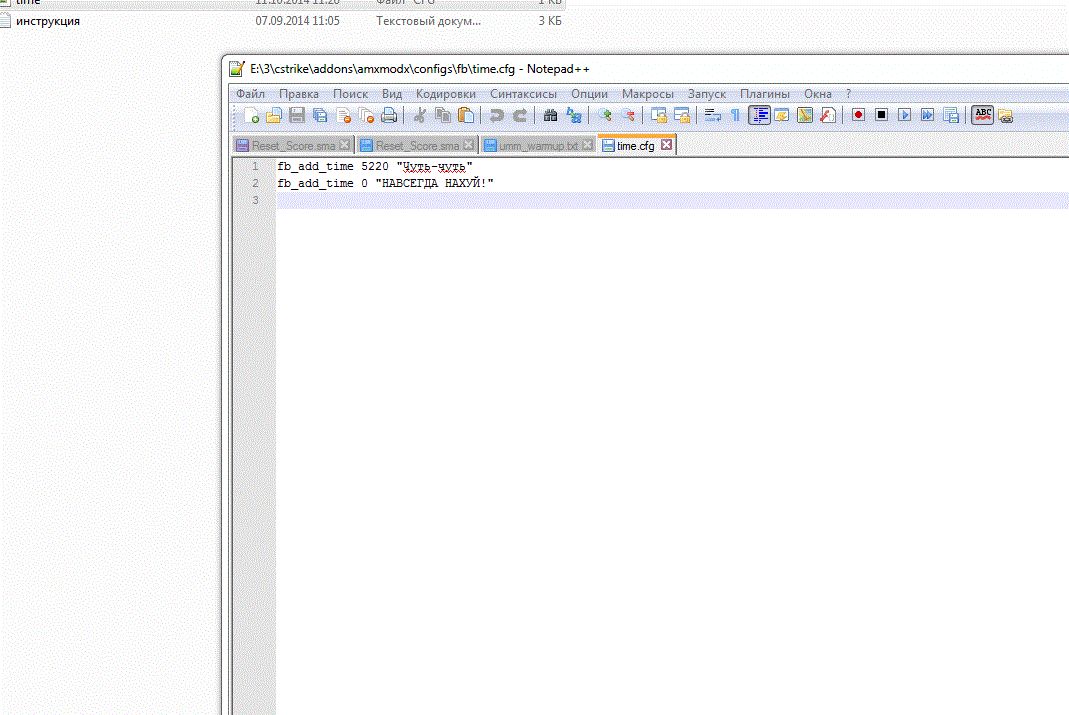The image size is (1069, 715).
Task: Open the Синтаксисы menu
Action: 524,93
